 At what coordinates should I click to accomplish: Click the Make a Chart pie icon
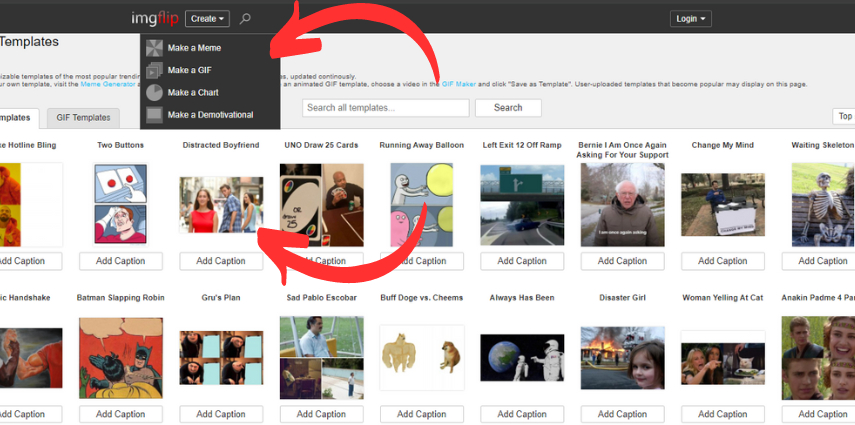click(154, 93)
